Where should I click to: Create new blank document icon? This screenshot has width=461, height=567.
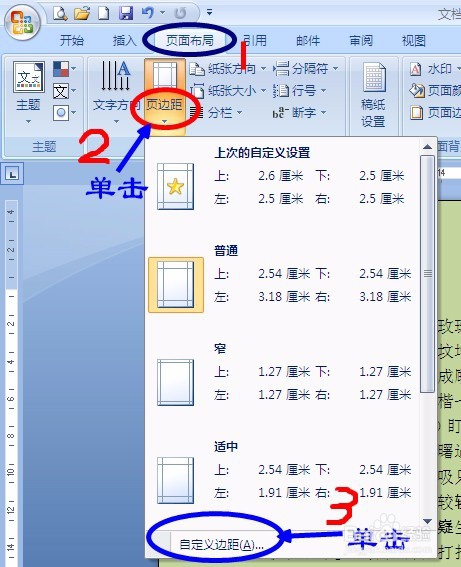pos(104,13)
